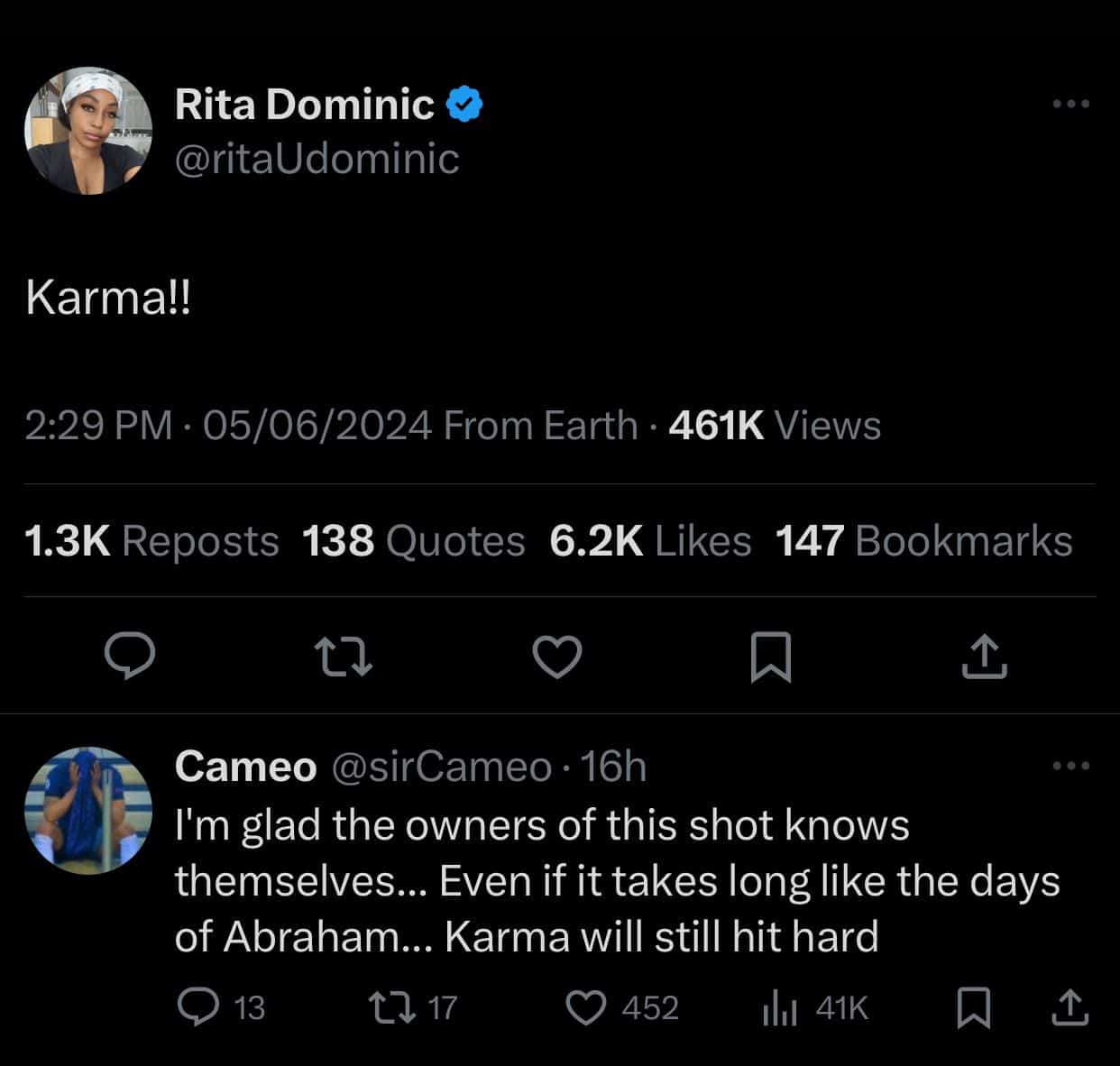Bookmark the main "Karma!!" post
1120x1066 pixels.
pos(771,657)
